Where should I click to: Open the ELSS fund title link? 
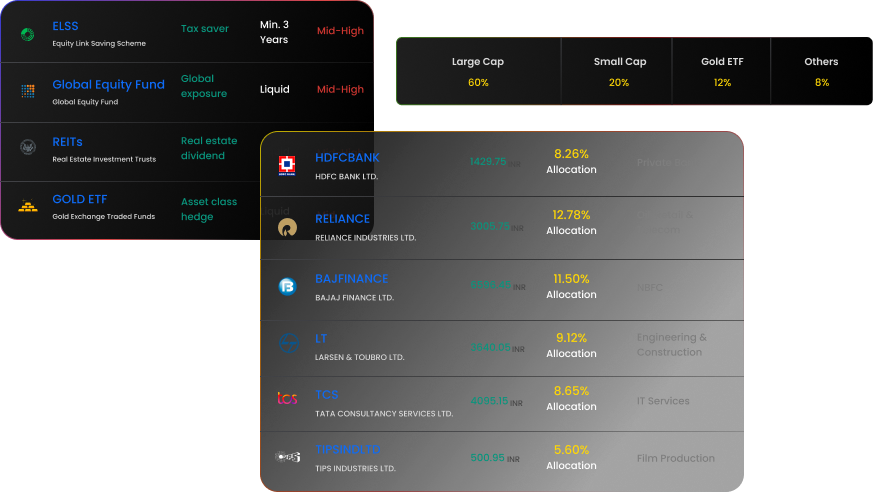(x=65, y=26)
